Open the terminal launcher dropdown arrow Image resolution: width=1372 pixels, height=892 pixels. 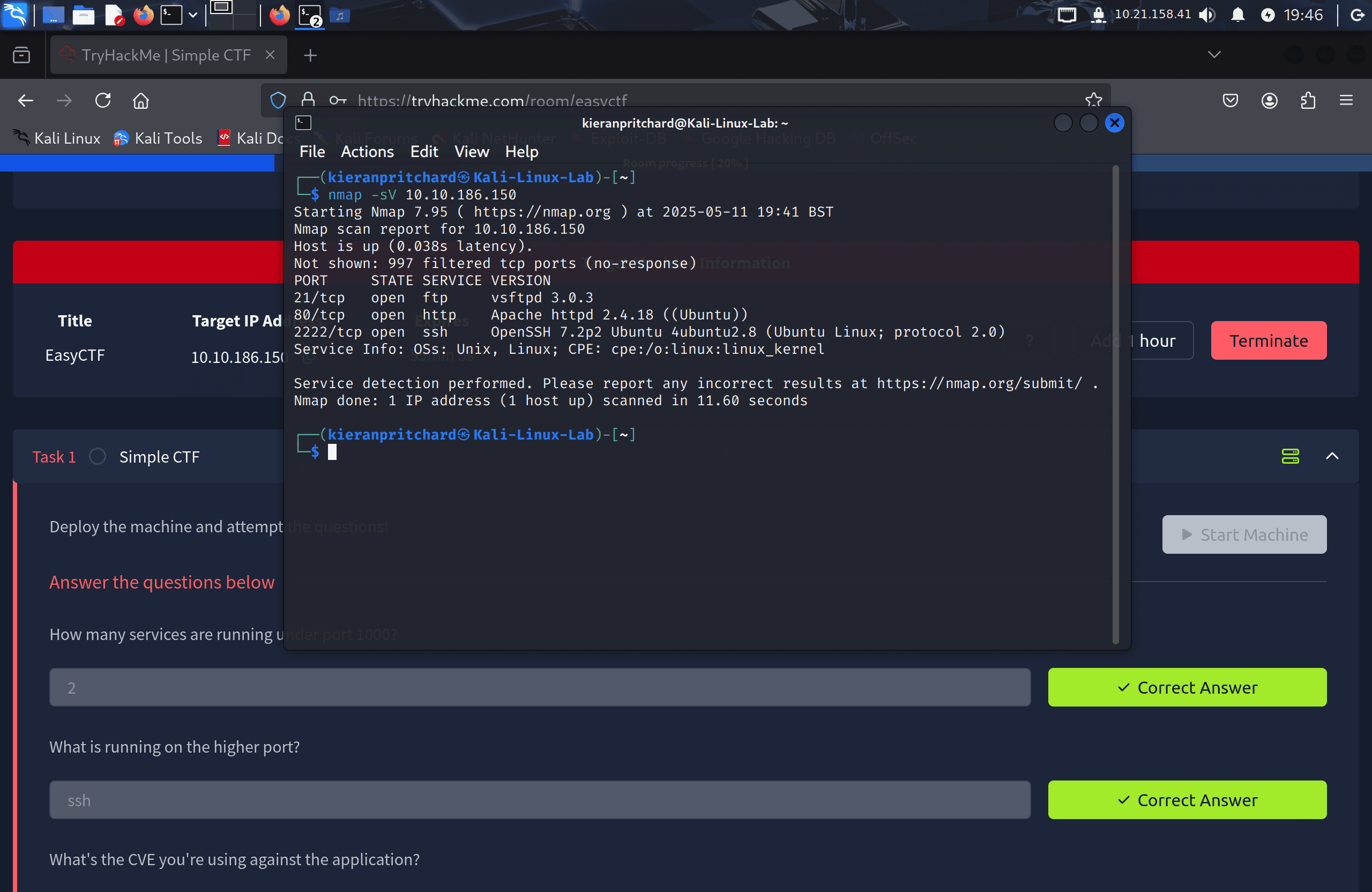click(x=192, y=15)
